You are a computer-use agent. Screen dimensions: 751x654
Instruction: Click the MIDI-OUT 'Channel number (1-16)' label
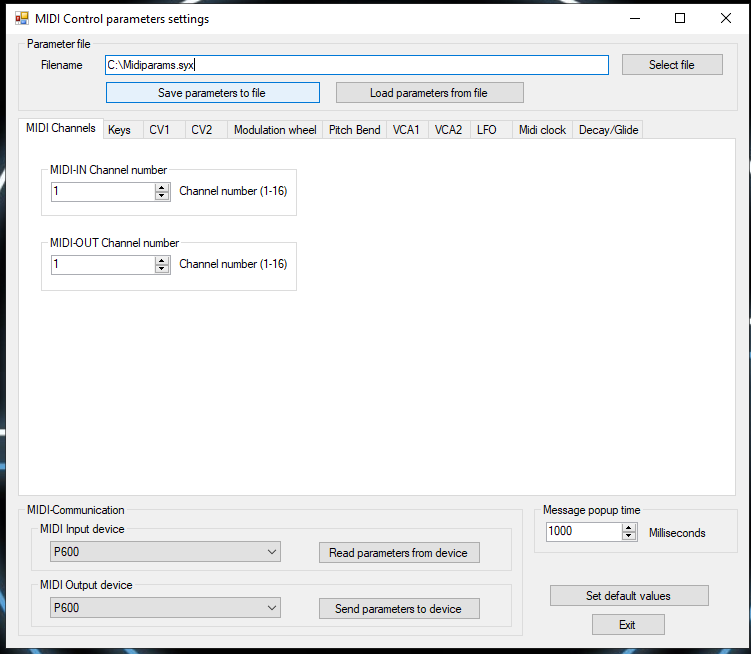pos(233,264)
